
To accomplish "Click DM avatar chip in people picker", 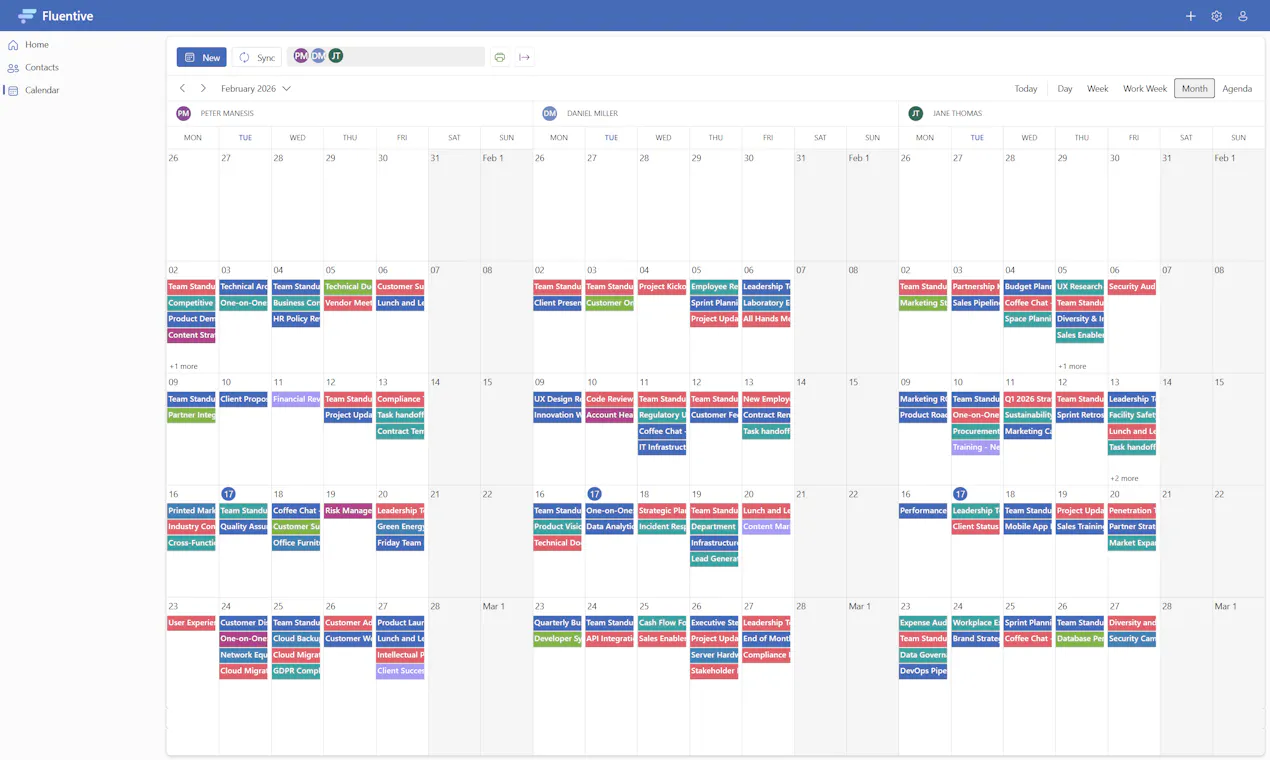I will (x=318, y=56).
